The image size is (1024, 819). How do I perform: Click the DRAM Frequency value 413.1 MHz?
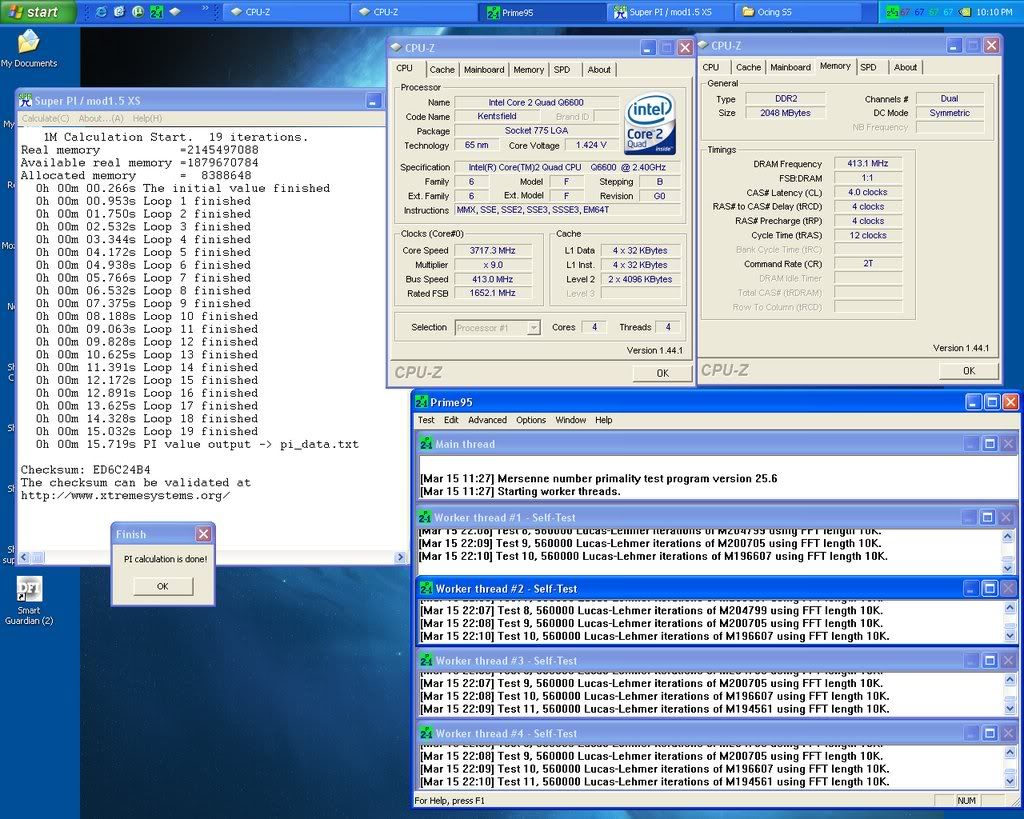867,163
